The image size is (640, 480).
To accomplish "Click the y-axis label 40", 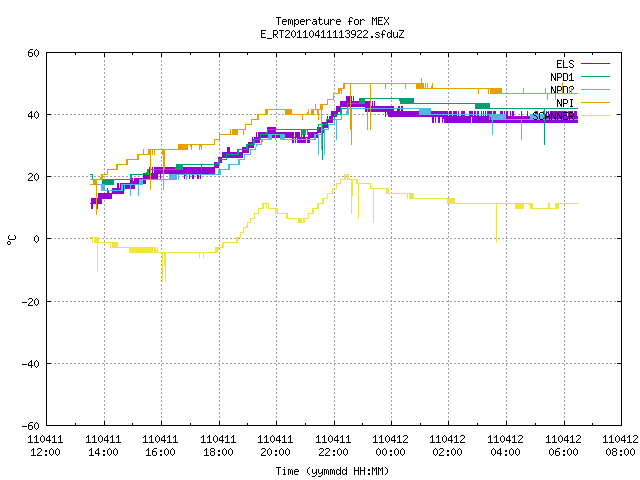I will (33, 115).
